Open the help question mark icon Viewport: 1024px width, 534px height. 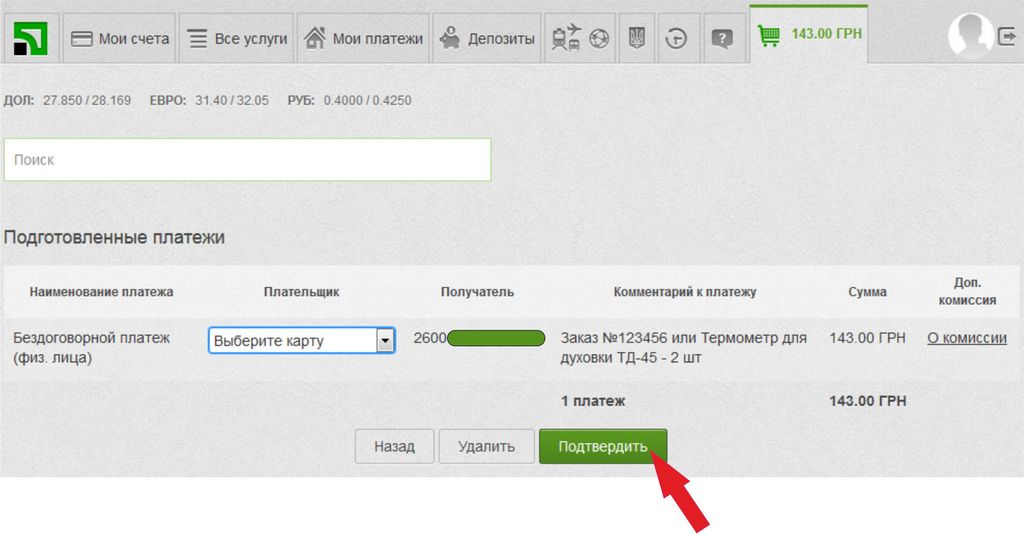click(722, 39)
